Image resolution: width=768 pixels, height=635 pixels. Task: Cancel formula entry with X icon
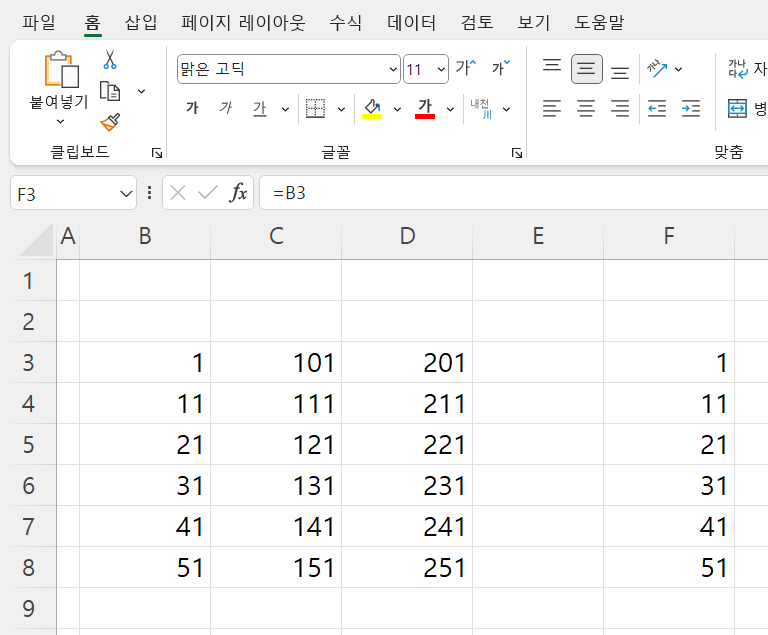[x=178, y=193]
